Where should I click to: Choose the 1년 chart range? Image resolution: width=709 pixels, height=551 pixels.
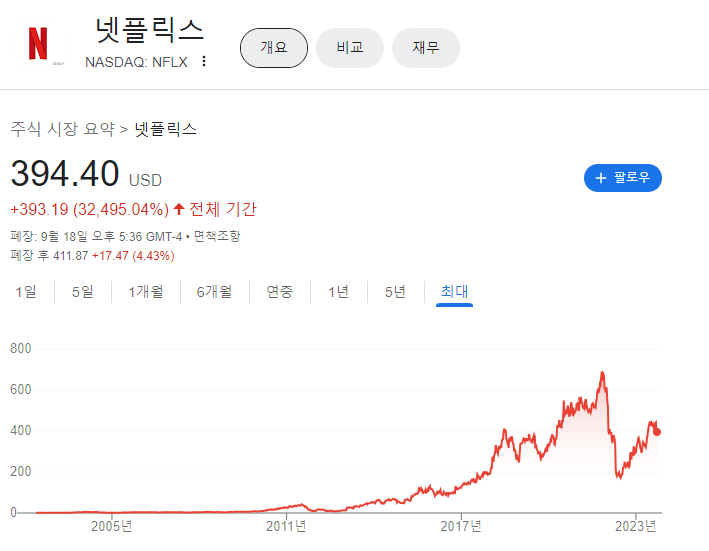tap(339, 292)
